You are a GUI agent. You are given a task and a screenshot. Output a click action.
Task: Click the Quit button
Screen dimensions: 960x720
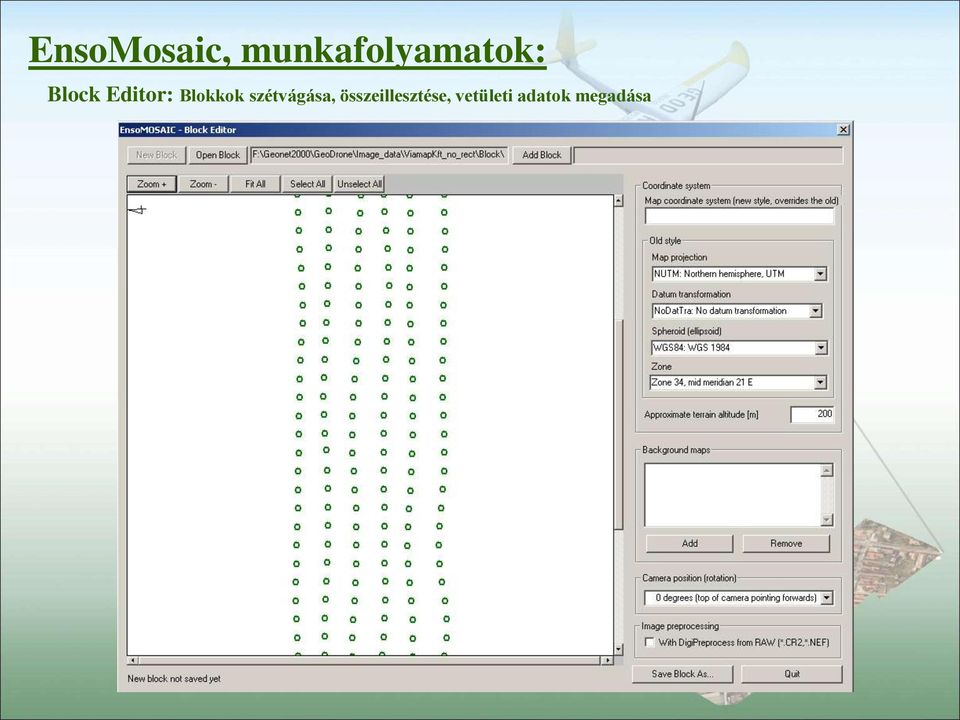(792, 674)
